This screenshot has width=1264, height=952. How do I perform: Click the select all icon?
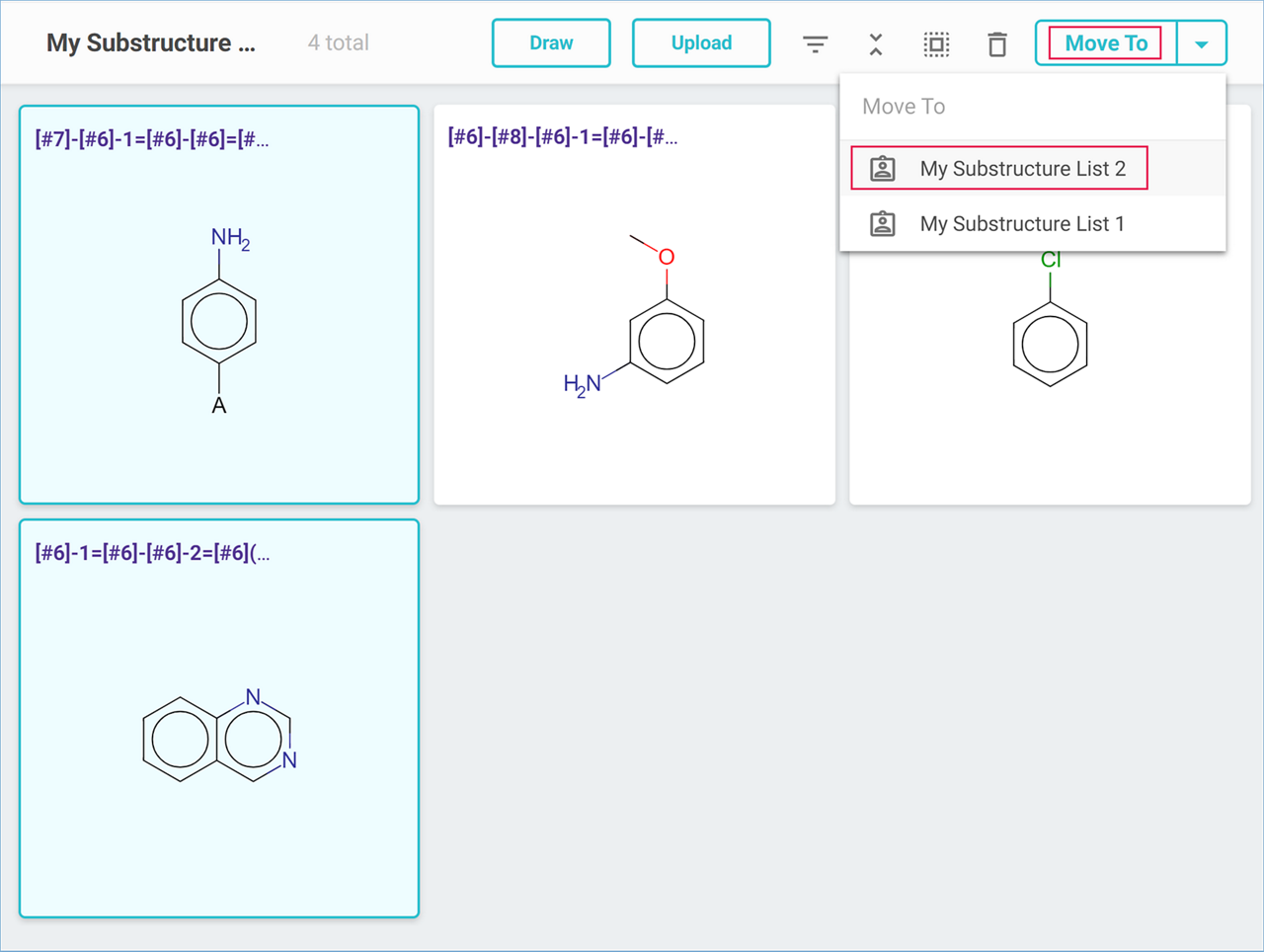936,44
